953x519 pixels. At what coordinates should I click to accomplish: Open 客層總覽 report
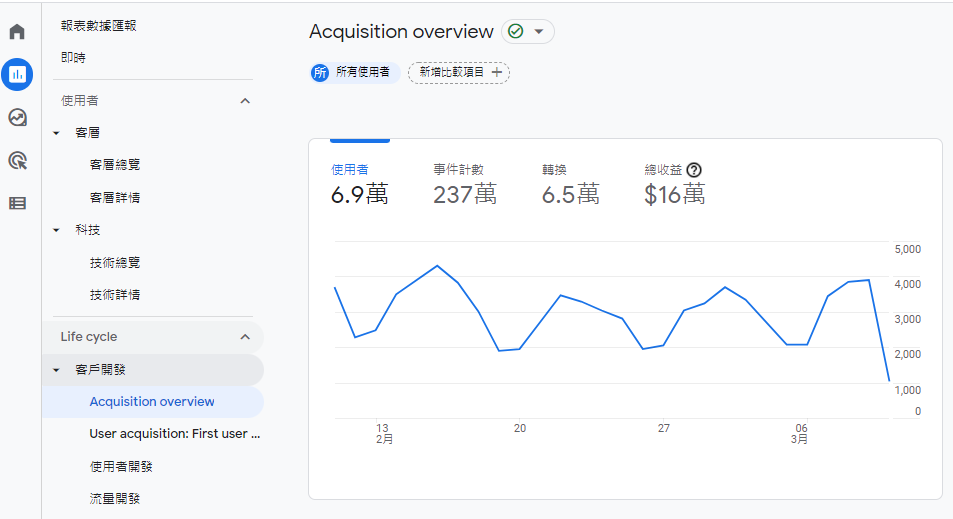115,165
